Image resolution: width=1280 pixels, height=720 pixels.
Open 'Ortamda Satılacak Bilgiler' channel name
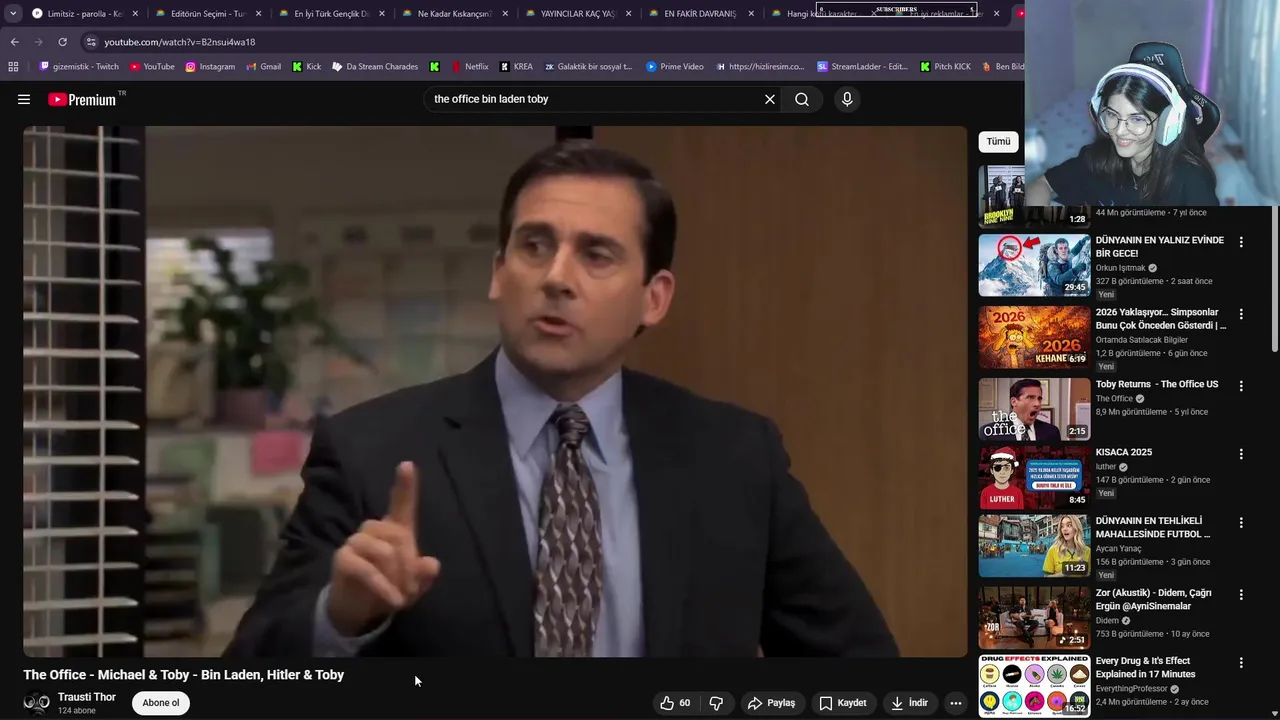pos(1142,340)
